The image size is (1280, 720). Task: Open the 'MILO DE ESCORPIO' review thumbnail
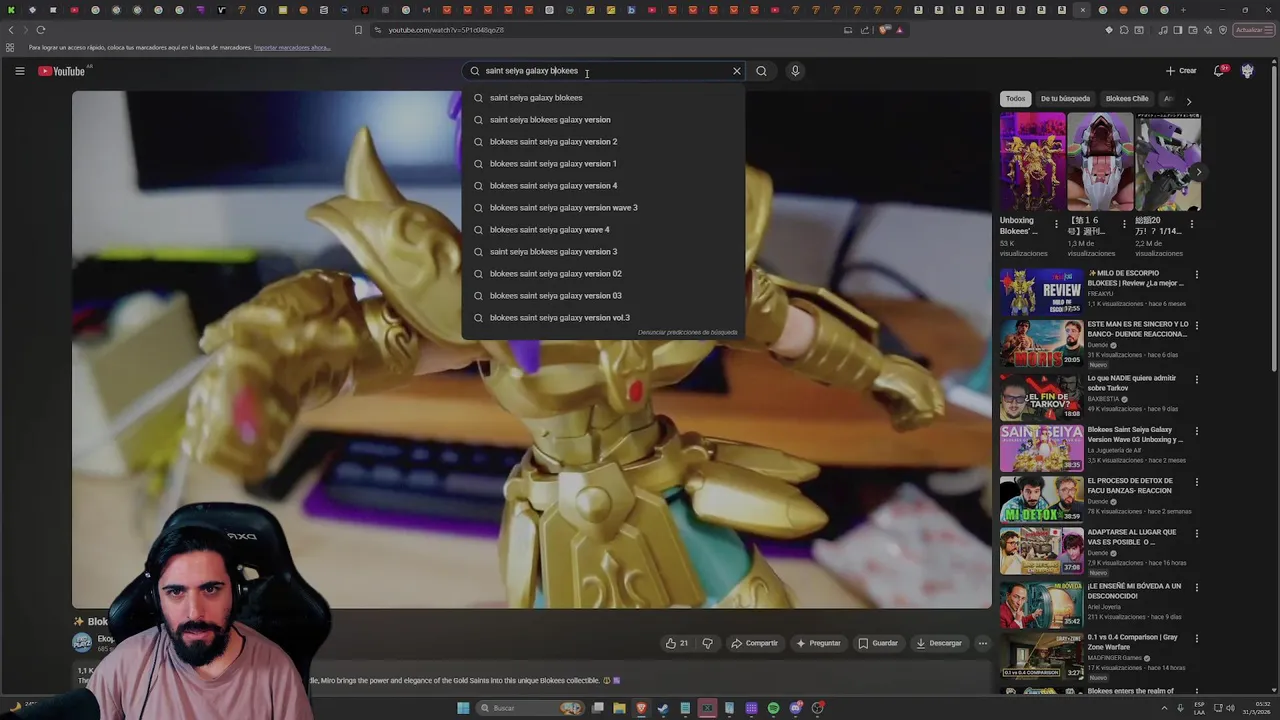click(x=1041, y=291)
